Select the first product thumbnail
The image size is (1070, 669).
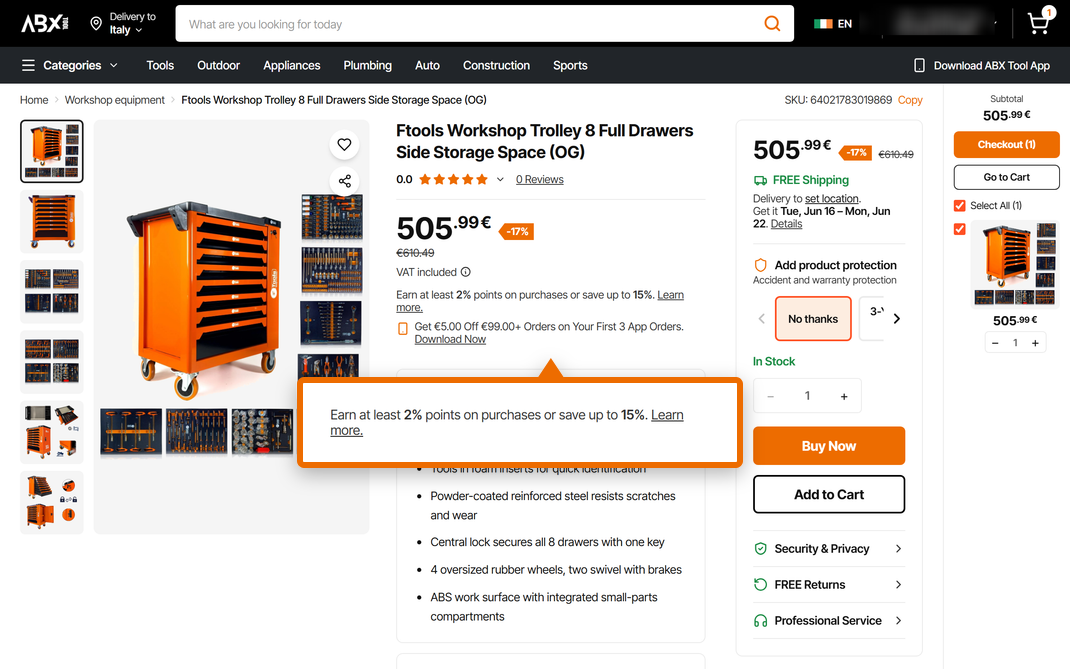click(52, 152)
